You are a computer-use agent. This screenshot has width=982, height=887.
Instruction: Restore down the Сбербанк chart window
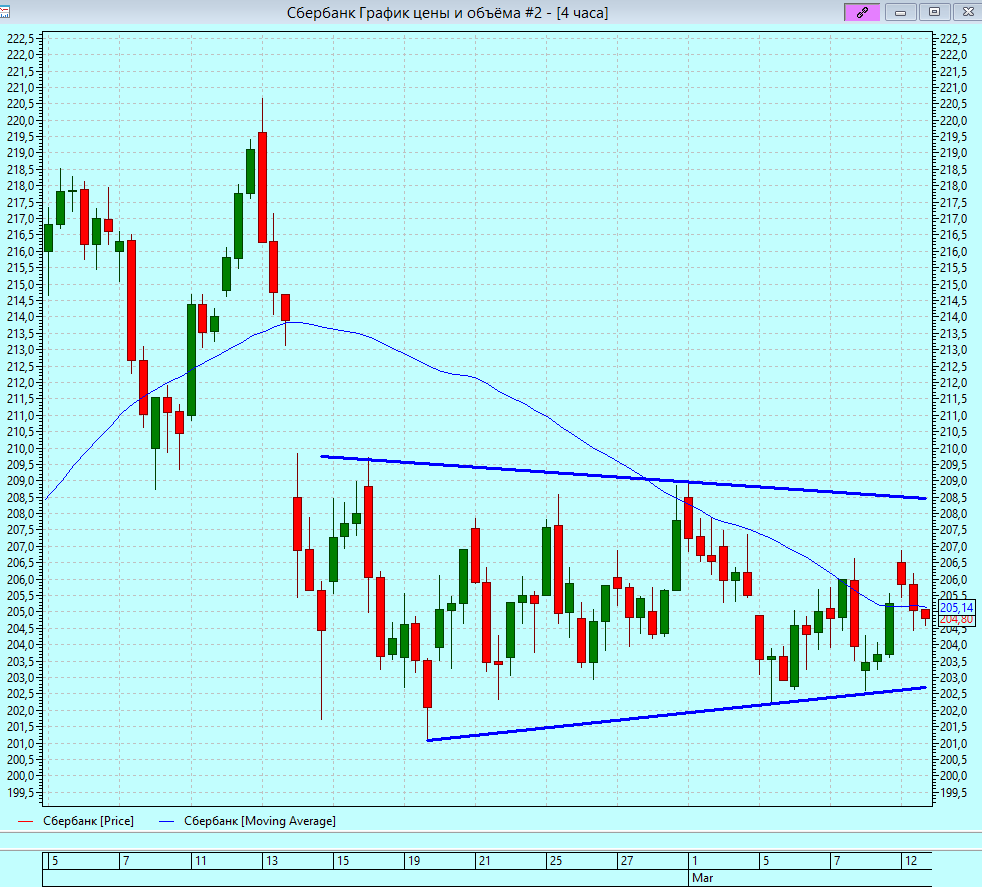[x=934, y=12]
